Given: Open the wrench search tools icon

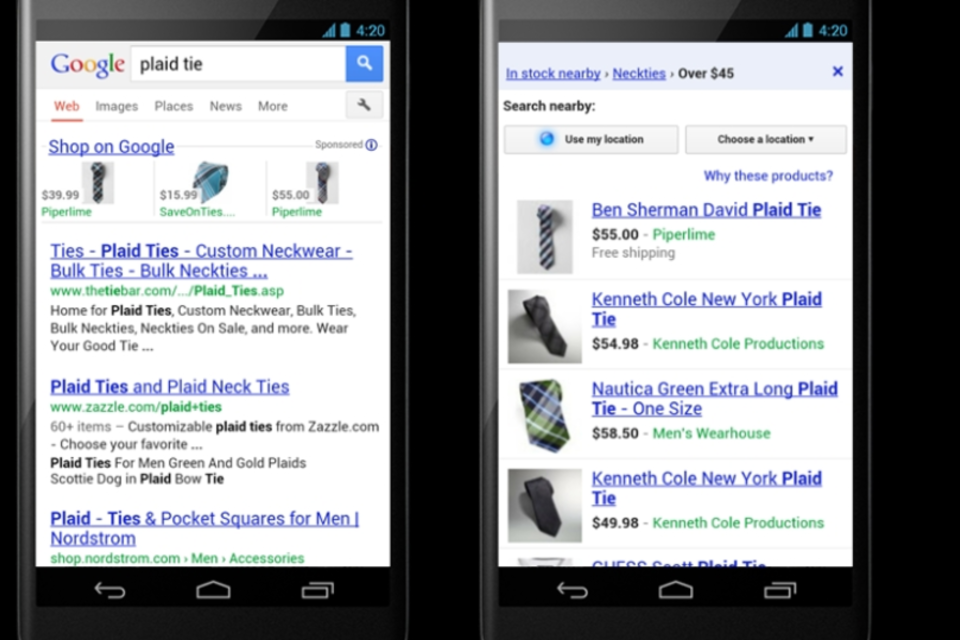Looking at the screenshot, I should 364,105.
